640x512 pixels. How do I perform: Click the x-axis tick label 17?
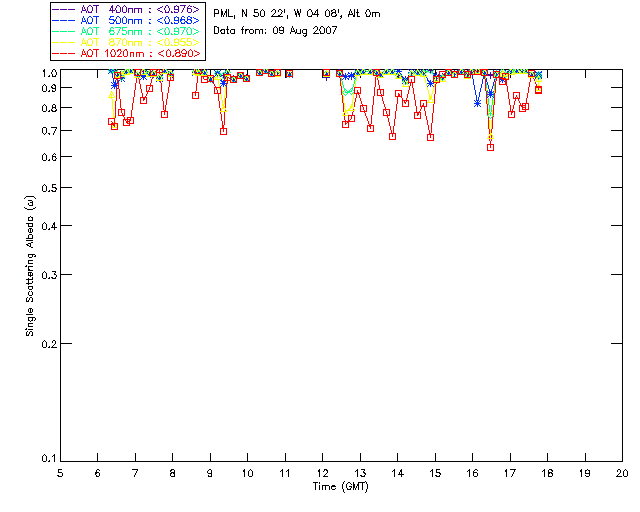pyautogui.click(x=510, y=473)
